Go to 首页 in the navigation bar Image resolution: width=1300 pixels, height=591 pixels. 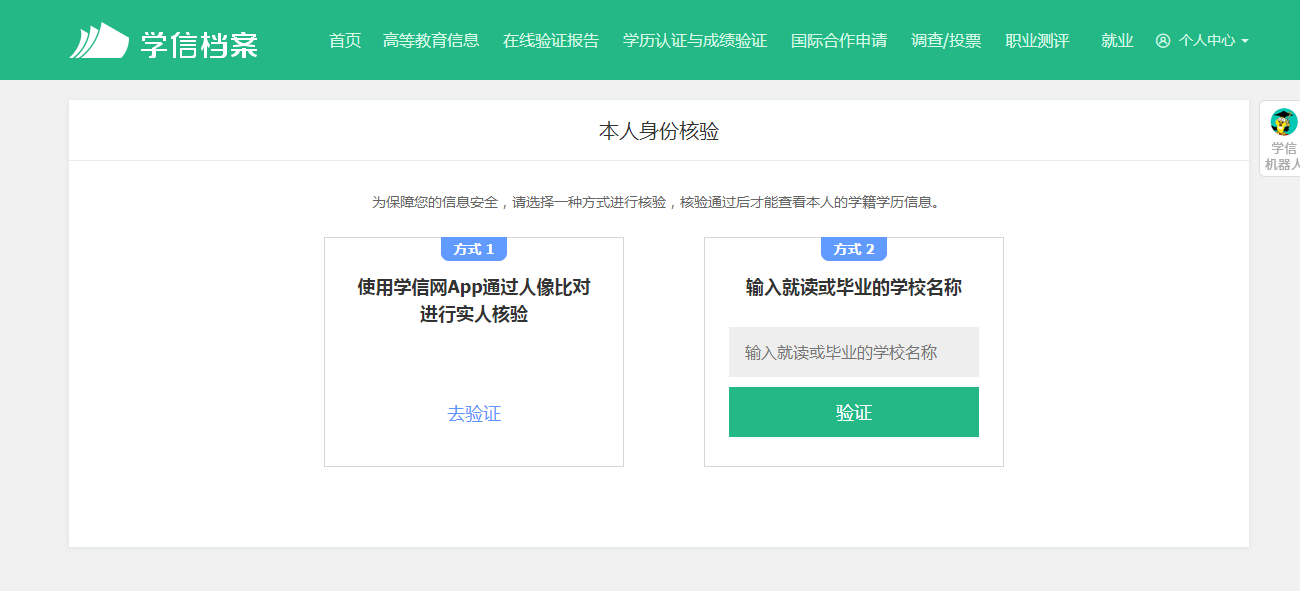pos(345,41)
